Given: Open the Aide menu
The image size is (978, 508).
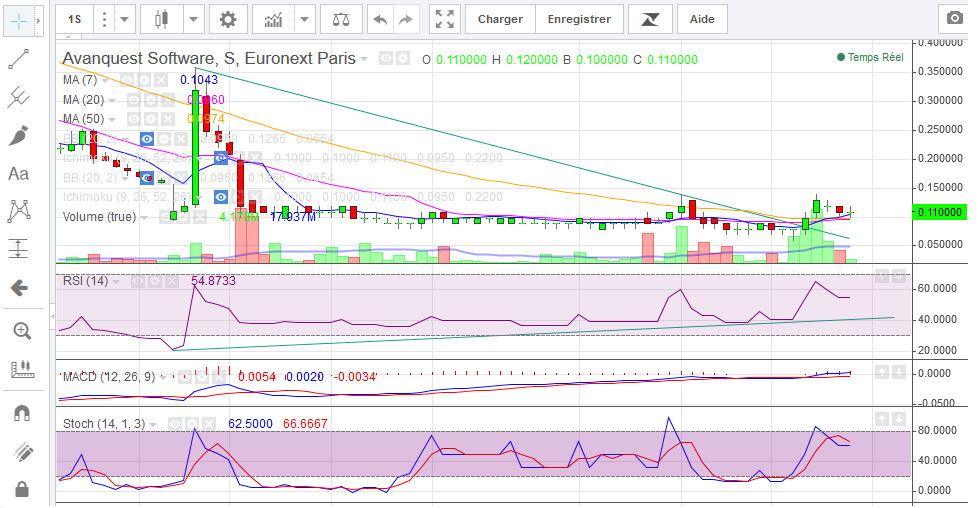Looking at the screenshot, I should coord(702,18).
